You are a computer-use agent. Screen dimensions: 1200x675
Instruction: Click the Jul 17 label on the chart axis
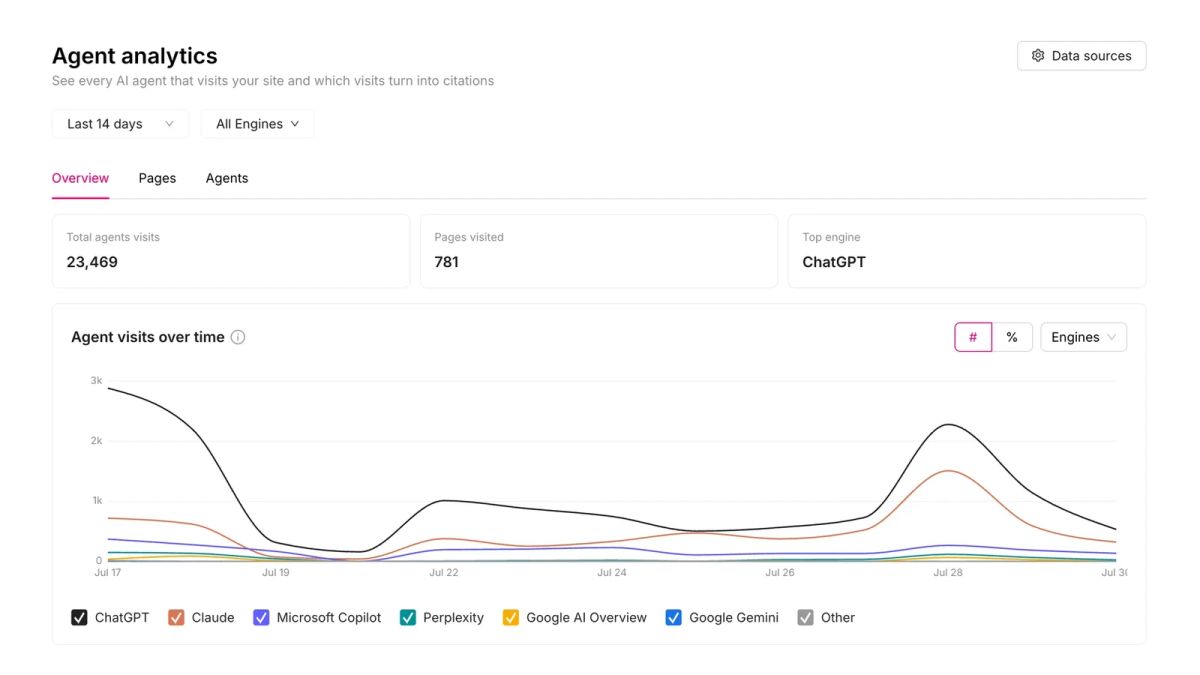[108, 573]
